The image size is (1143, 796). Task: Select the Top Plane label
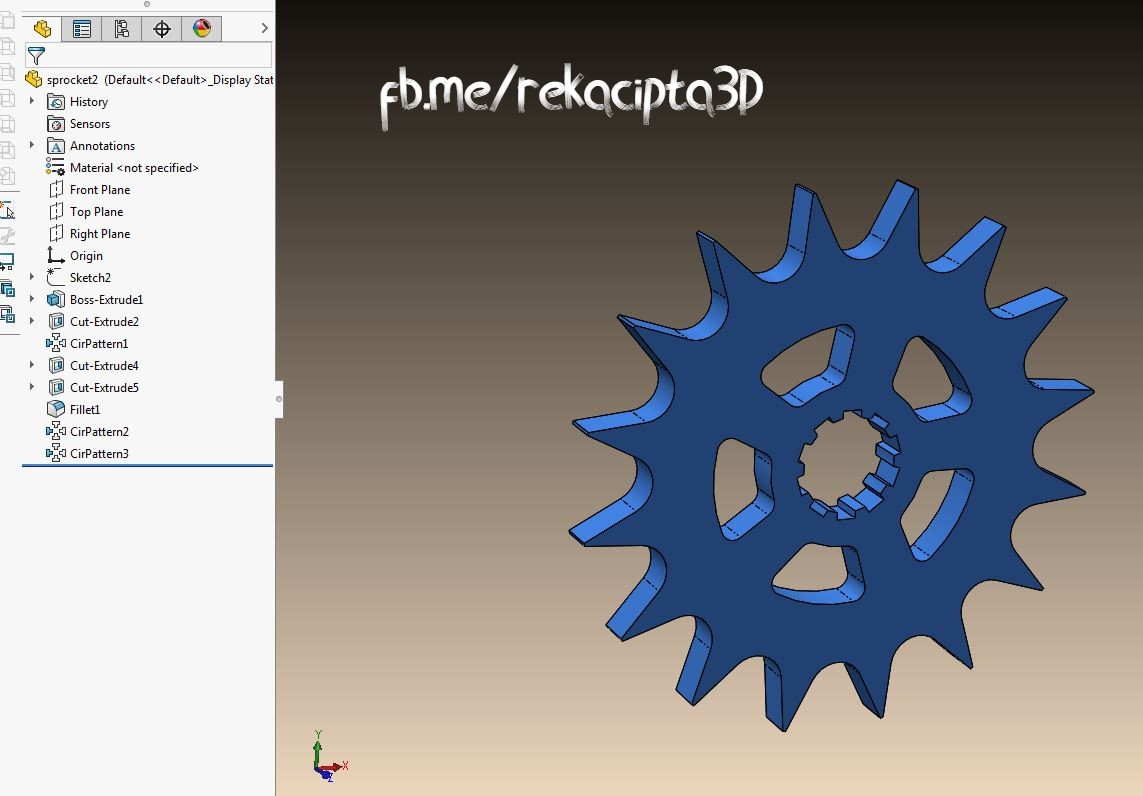[96, 211]
